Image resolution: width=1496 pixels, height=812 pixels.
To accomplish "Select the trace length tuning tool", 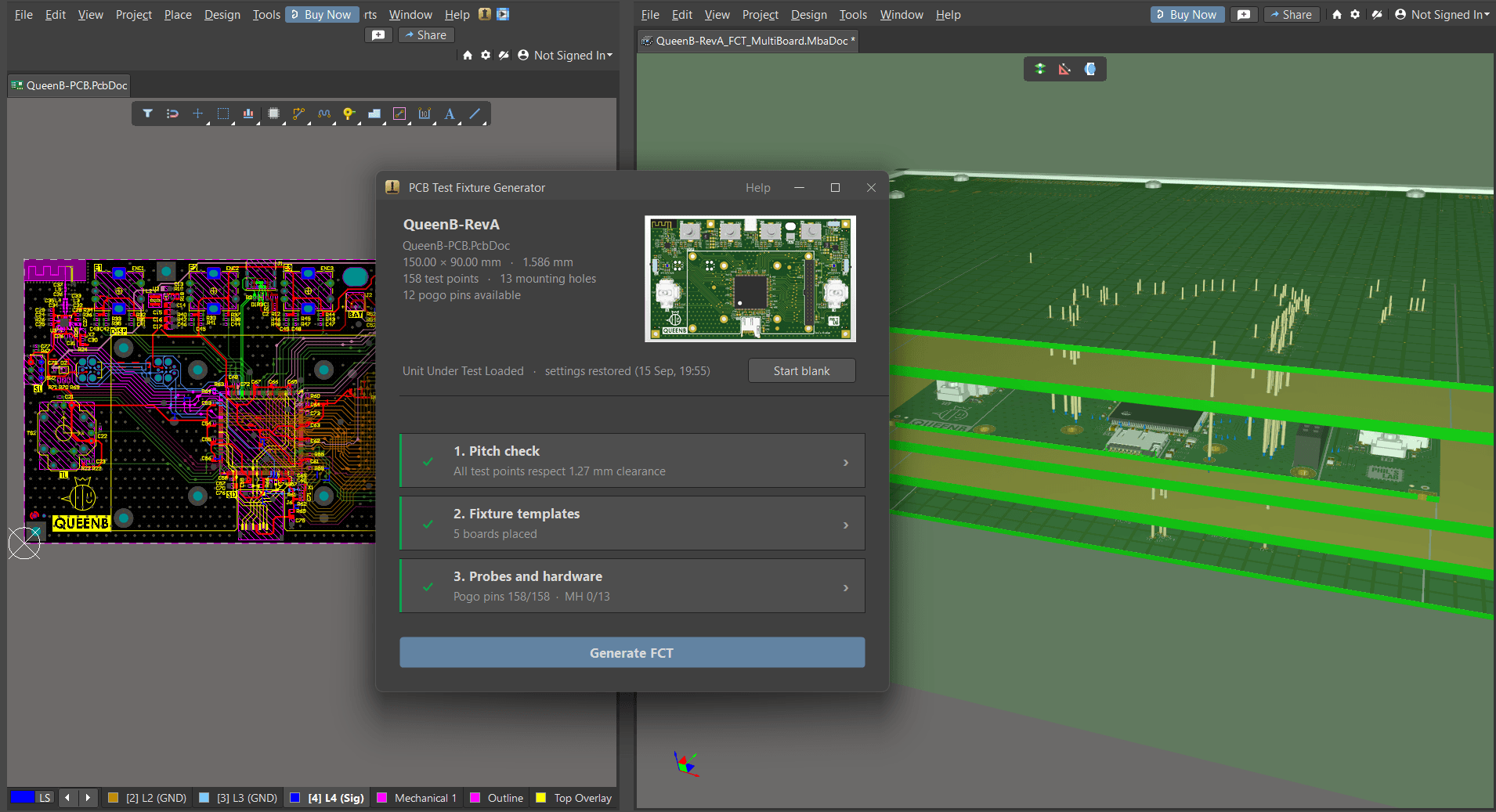I will 324,114.
